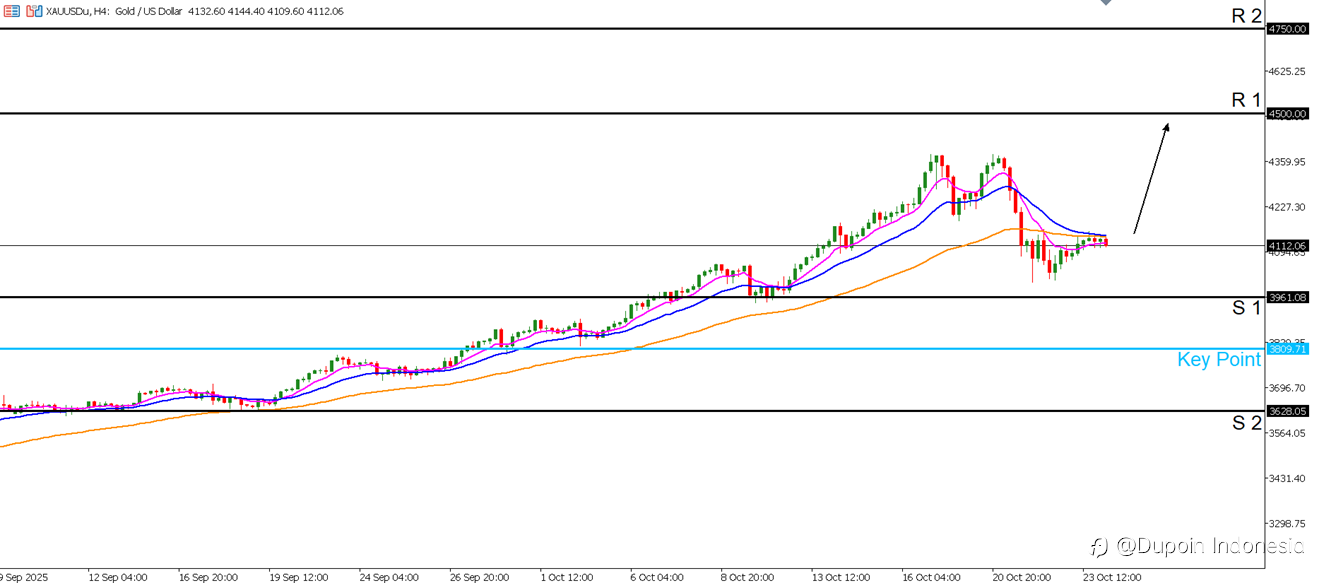Click the 4750.00 price tag
Viewport: 1319px width, 583px height.
tap(1287, 29)
